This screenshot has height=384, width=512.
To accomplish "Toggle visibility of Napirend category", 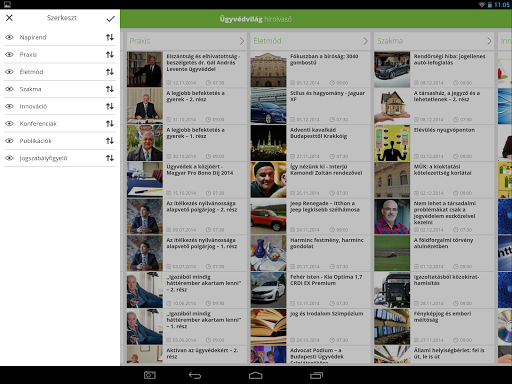I will [x=9, y=37].
